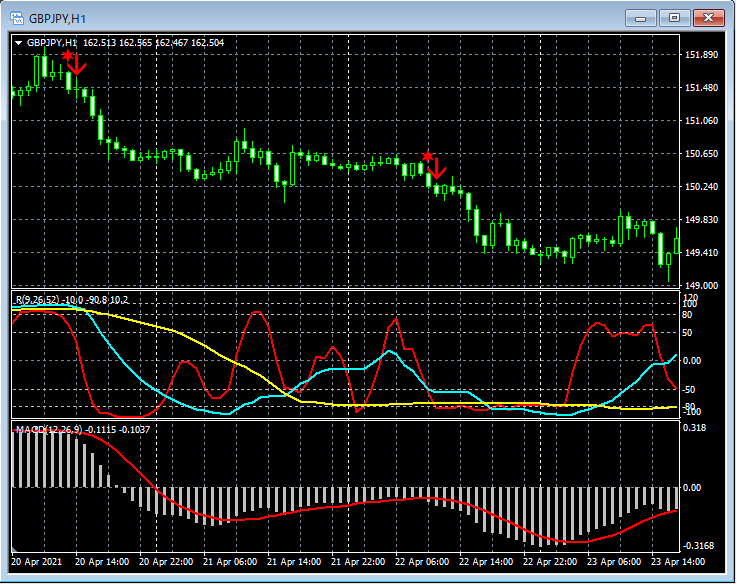Click the first red down-arrow sell signal
Screen dimensions: 737x584
pyautogui.click(x=77, y=66)
